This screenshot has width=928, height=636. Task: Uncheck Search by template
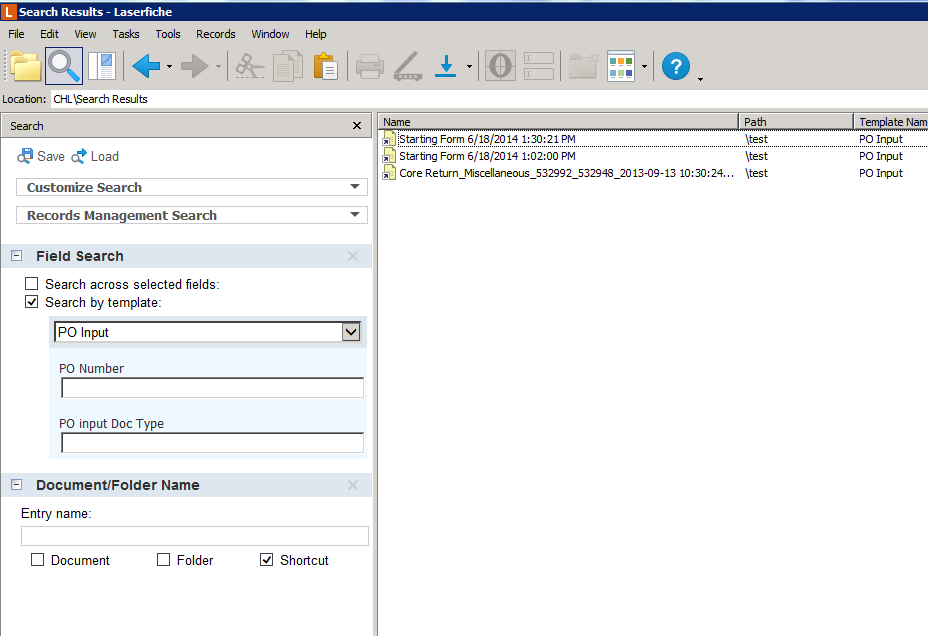tap(31, 302)
